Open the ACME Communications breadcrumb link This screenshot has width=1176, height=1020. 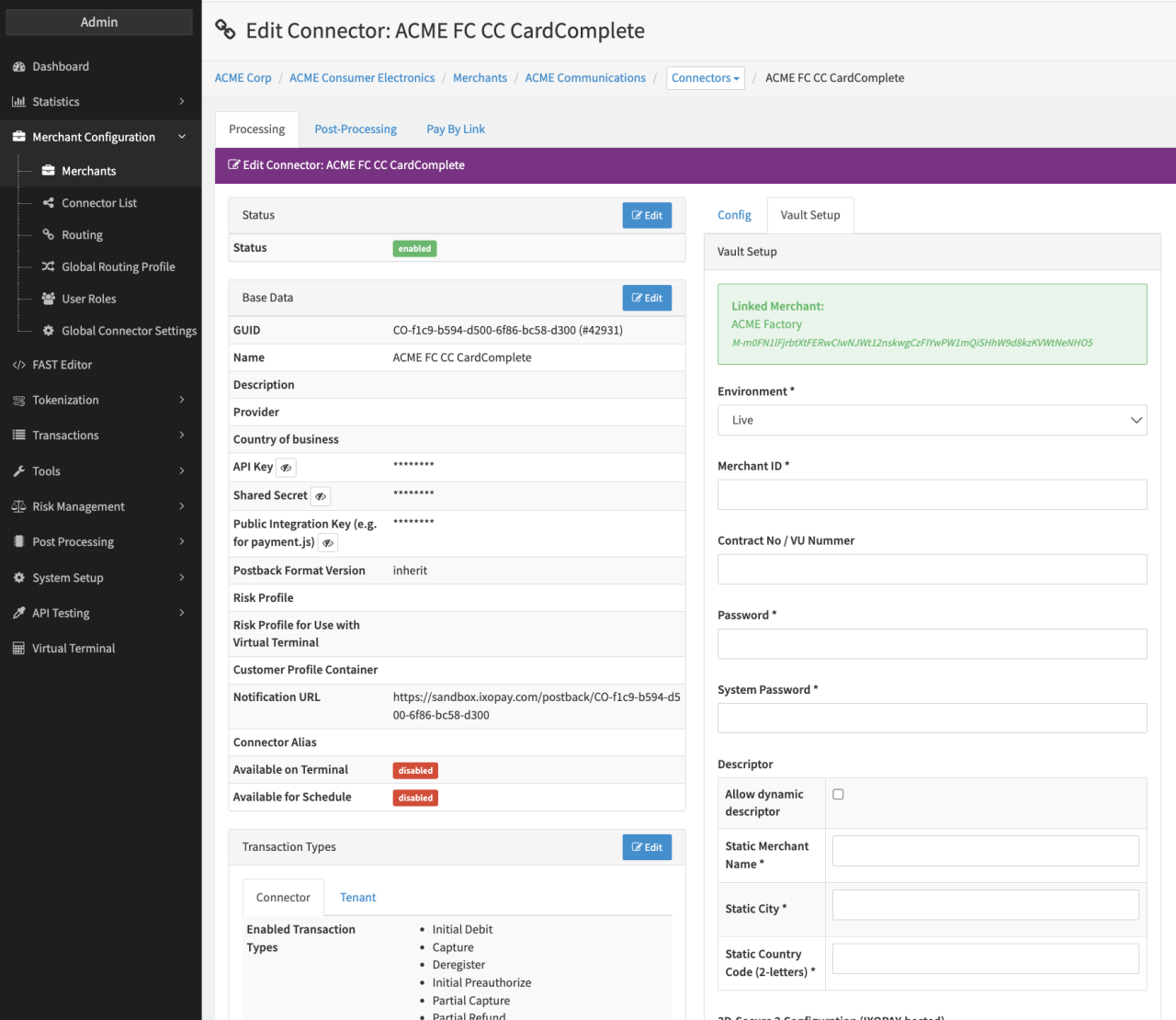585,78
